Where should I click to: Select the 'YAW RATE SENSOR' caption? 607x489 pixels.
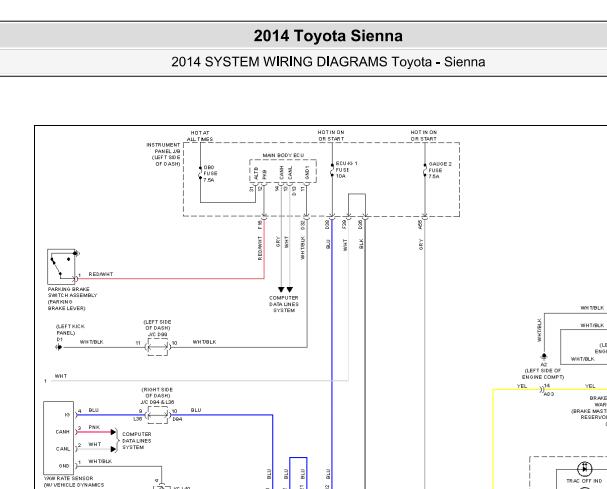(x=69, y=478)
